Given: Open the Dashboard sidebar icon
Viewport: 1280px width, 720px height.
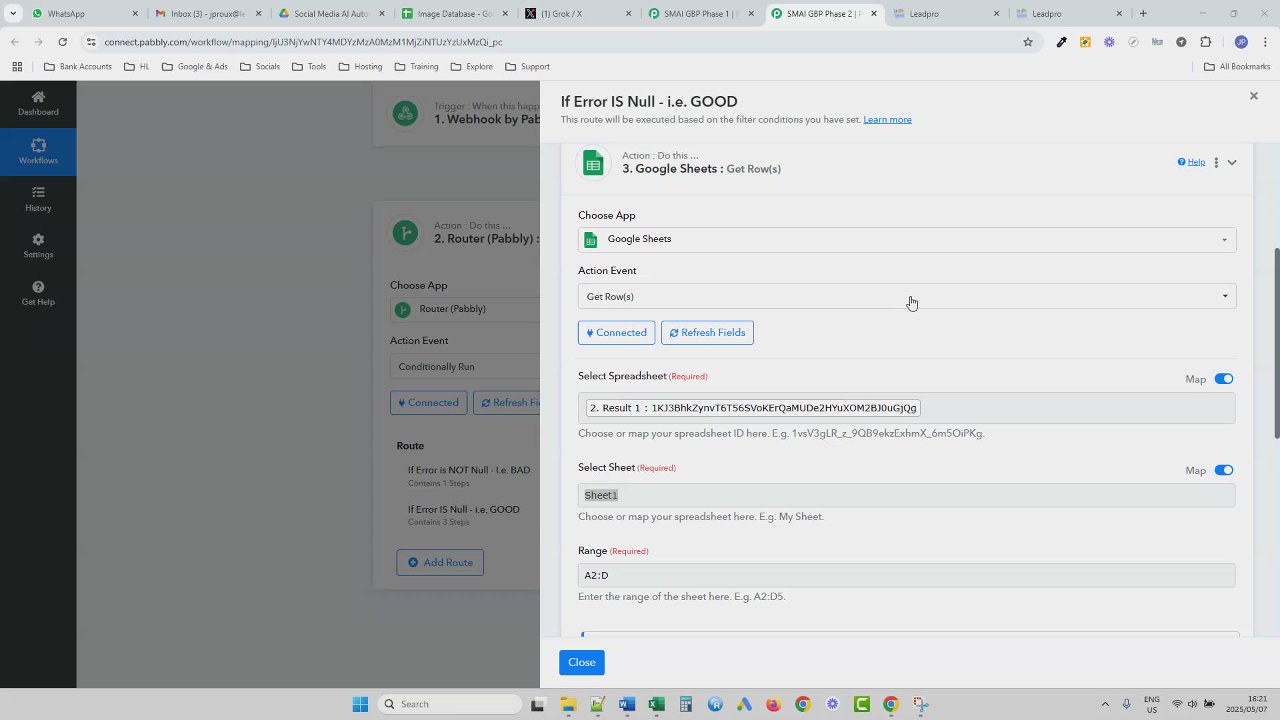Looking at the screenshot, I should pyautogui.click(x=38, y=103).
